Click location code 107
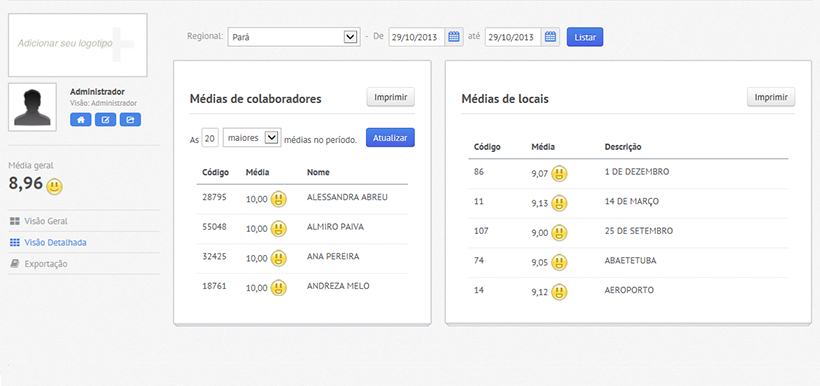The image size is (820, 386). [x=481, y=231]
